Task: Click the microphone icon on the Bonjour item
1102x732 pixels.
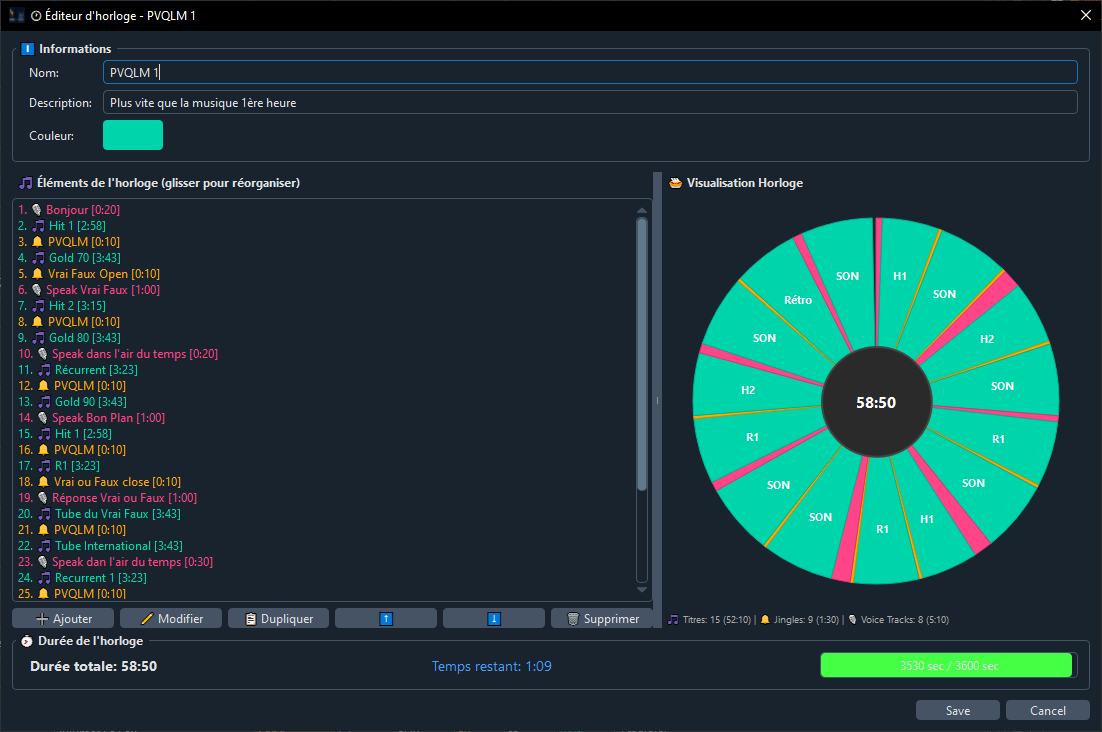Action: [x=36, y=209]
